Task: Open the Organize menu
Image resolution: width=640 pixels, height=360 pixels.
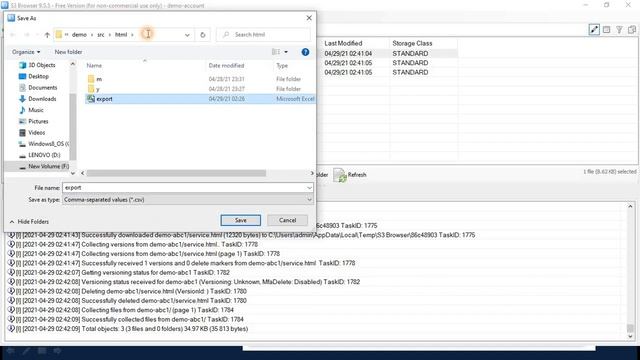Action: 26,52
